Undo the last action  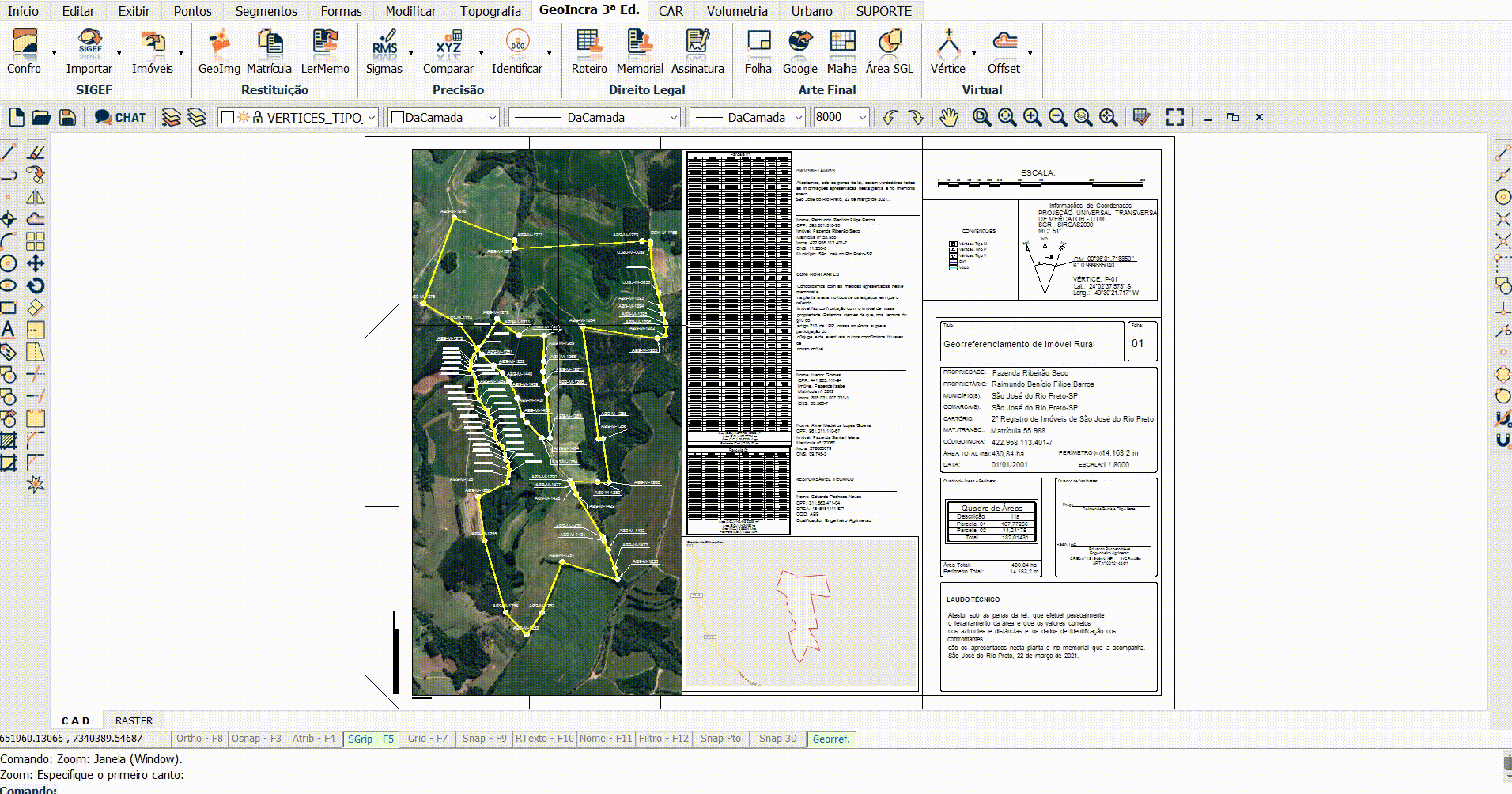coord(890,117)
